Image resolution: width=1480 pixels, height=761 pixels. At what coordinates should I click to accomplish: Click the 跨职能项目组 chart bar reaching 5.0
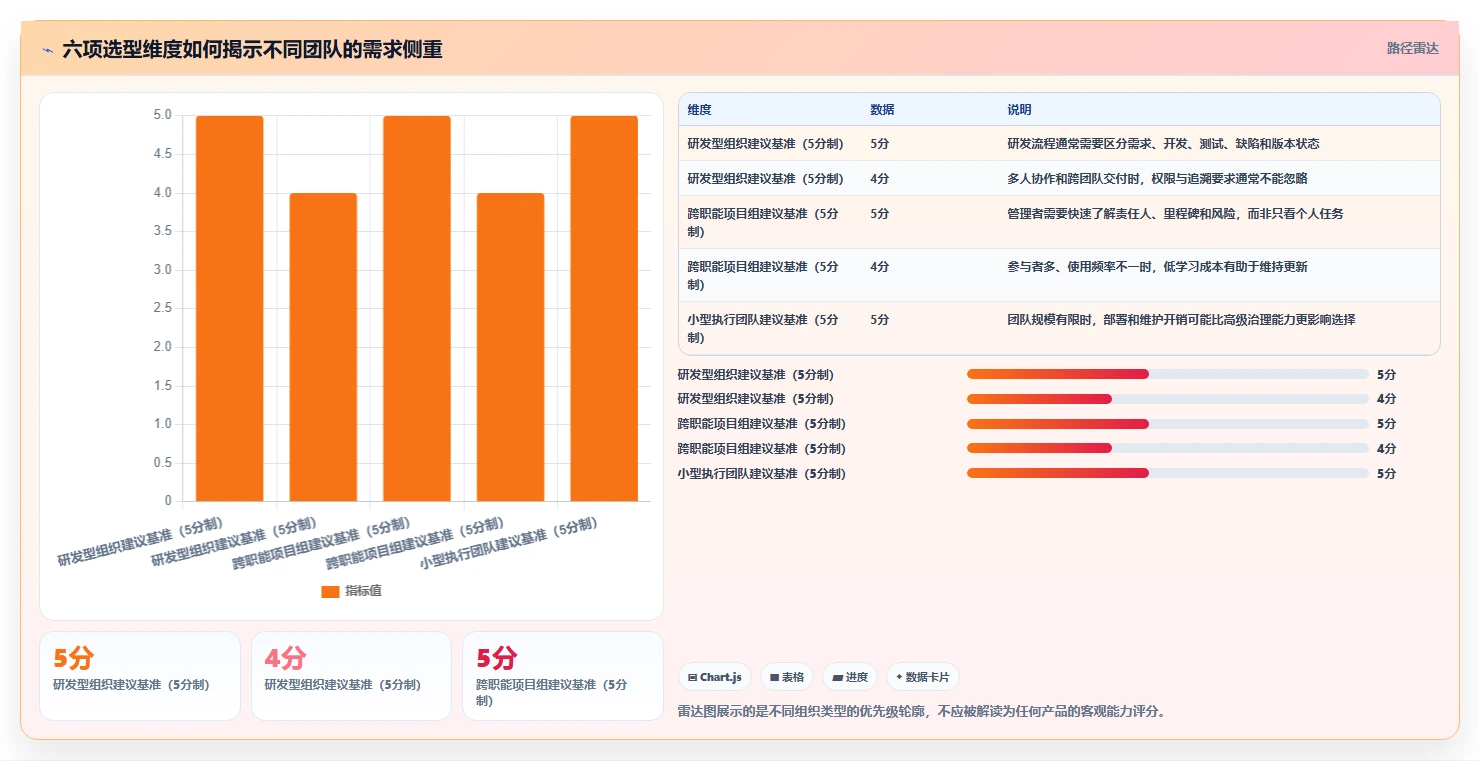[417, 308]
